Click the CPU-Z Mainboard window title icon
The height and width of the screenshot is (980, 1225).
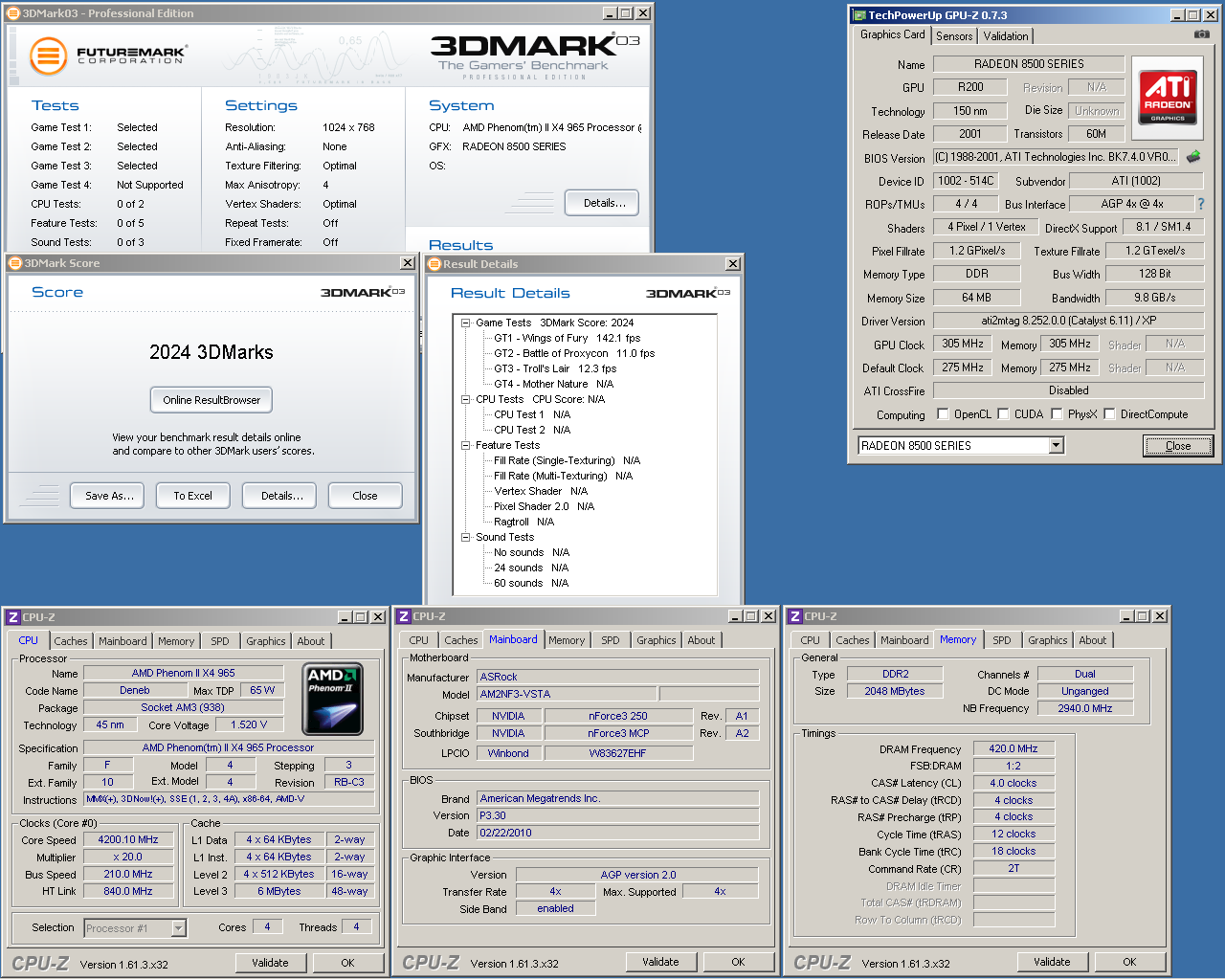404,616
